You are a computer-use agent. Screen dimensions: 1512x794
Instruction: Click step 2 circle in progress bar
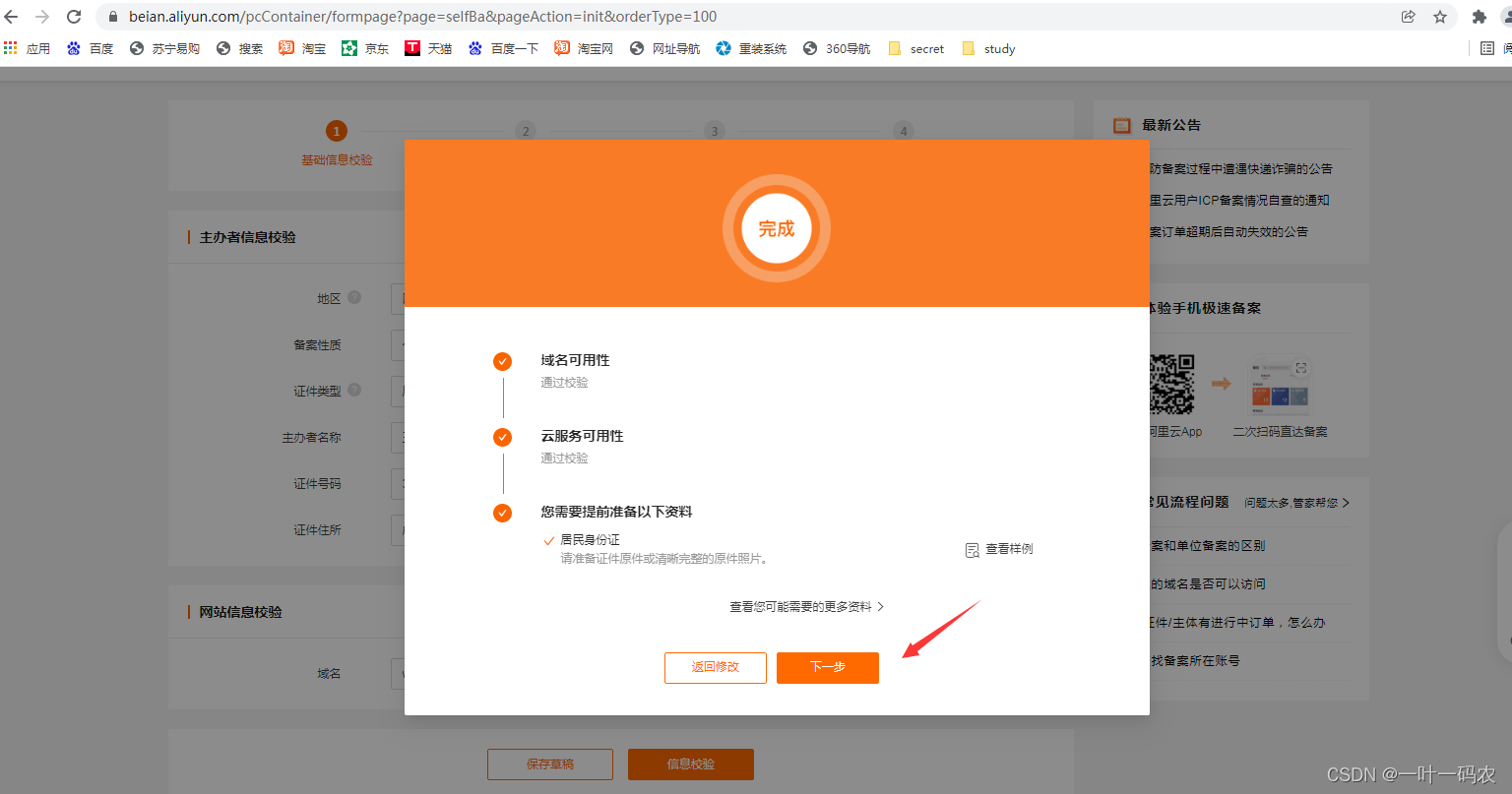[526, 131]
